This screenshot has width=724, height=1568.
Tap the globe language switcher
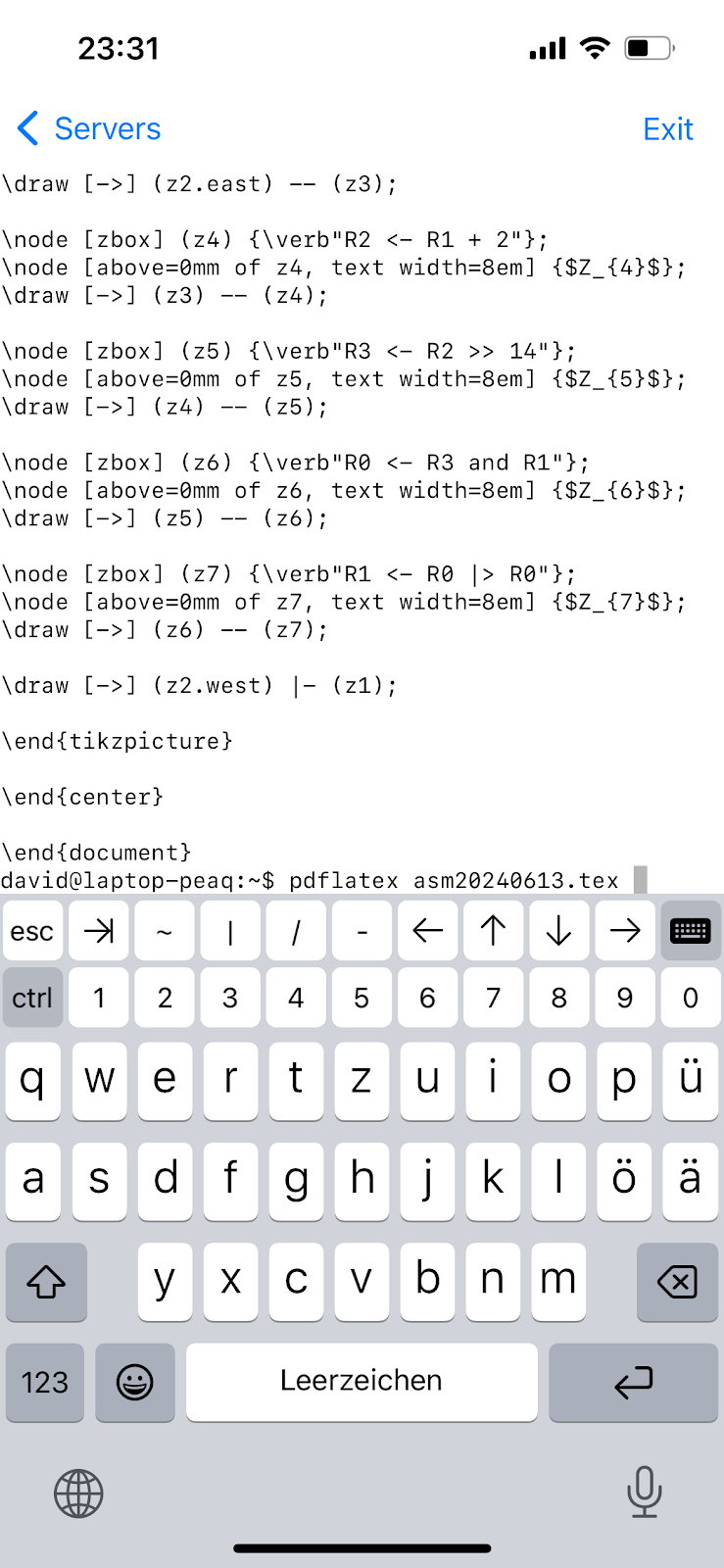[x=78, y=1494]
